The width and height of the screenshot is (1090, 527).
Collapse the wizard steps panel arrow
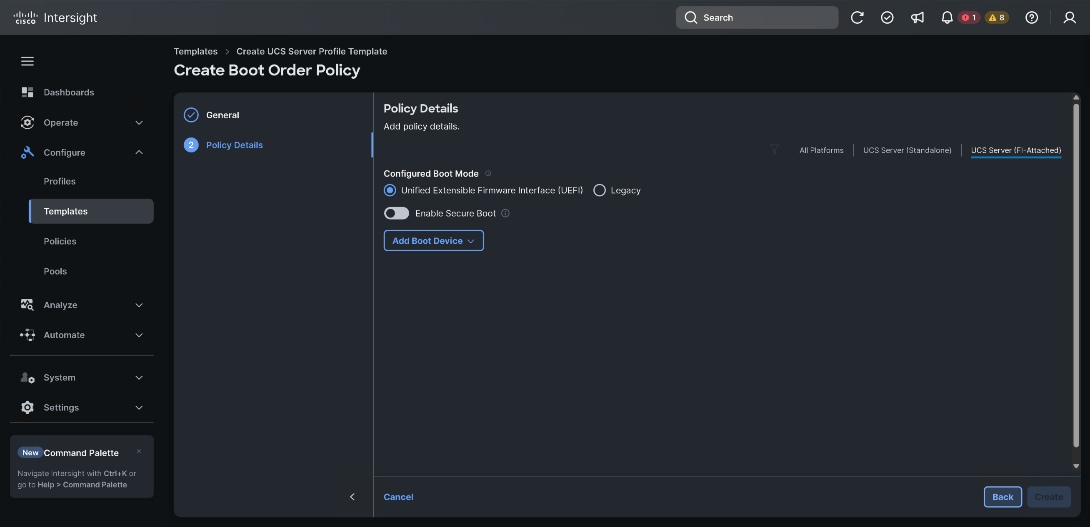pos(352,496)
